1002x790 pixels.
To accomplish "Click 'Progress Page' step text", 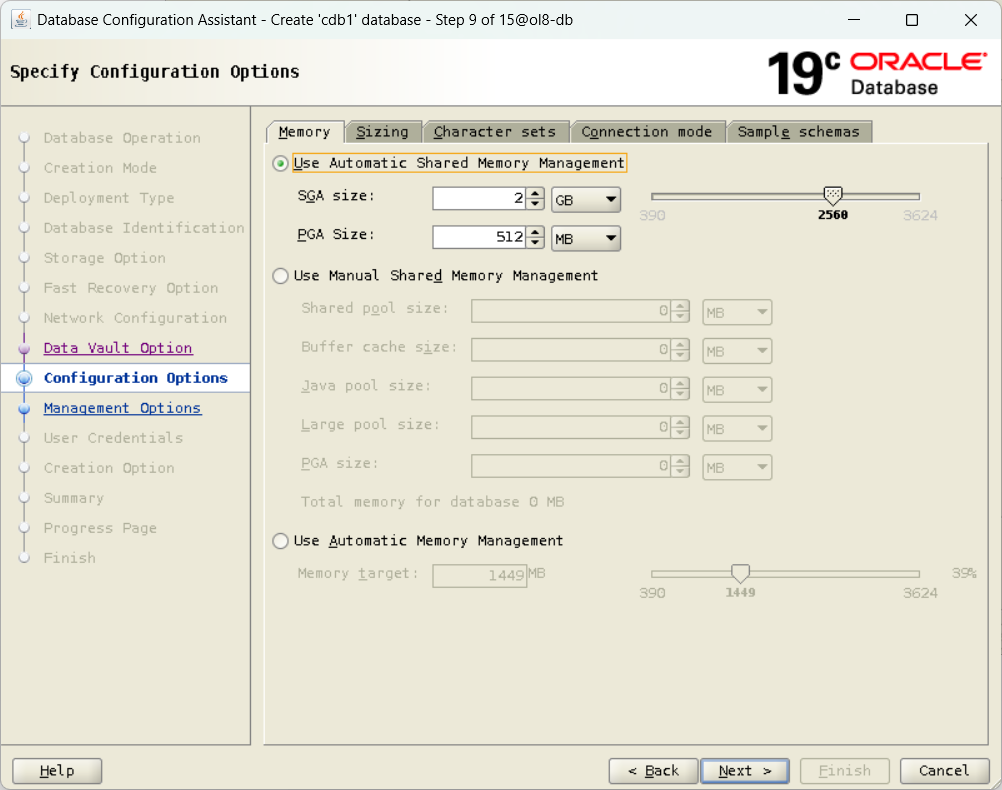I will [x=100, y=529].
